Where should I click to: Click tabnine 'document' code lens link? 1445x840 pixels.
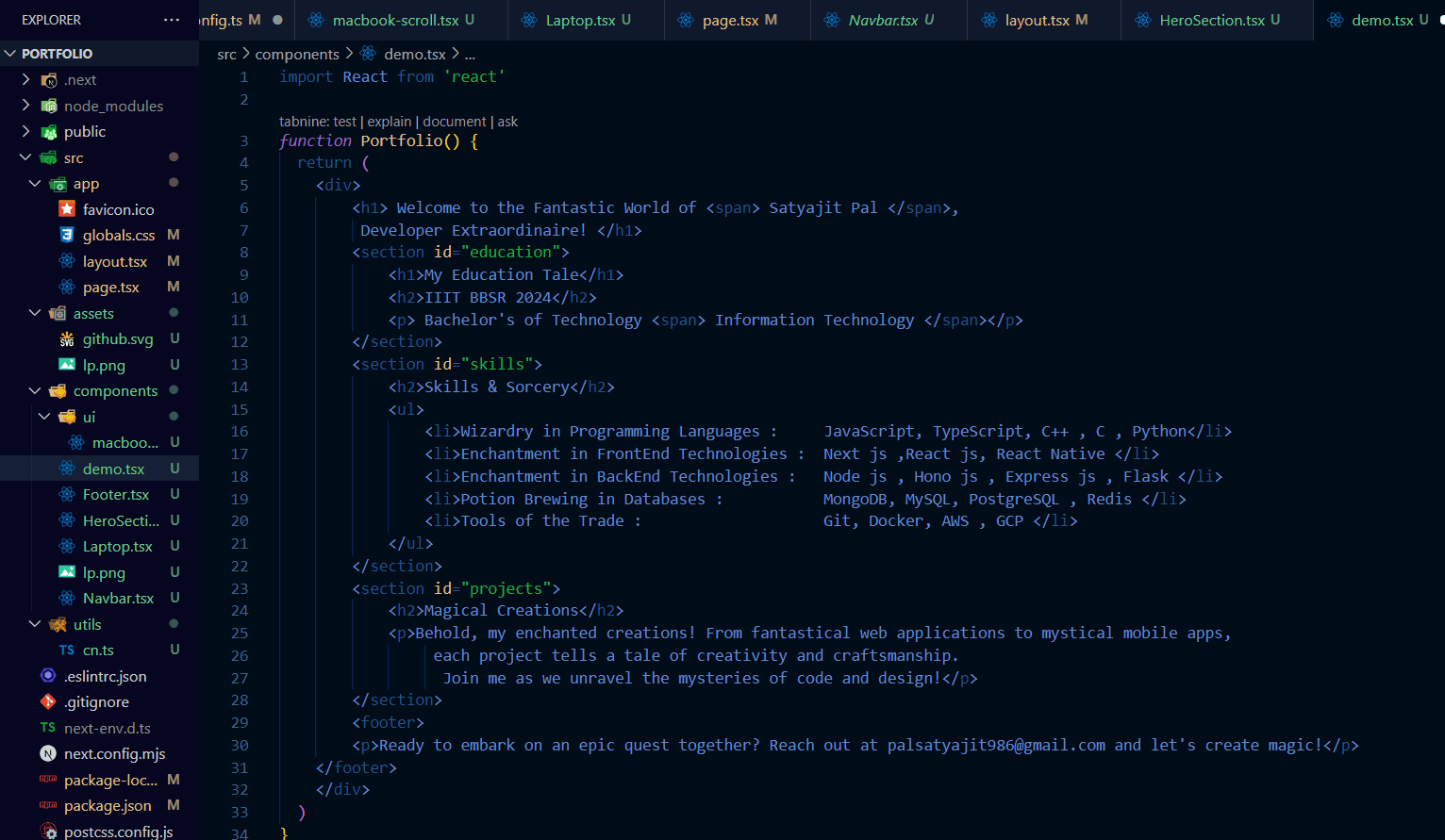455,122
